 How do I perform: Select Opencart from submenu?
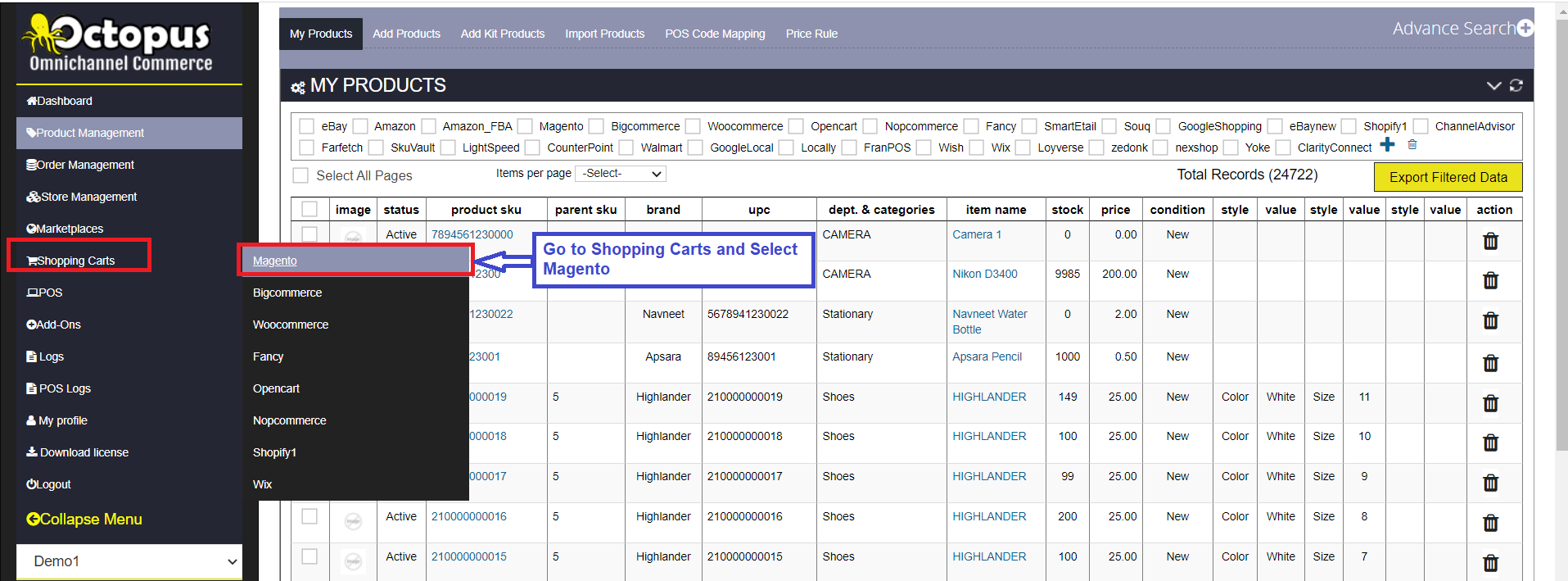click(x=355, y=388)
